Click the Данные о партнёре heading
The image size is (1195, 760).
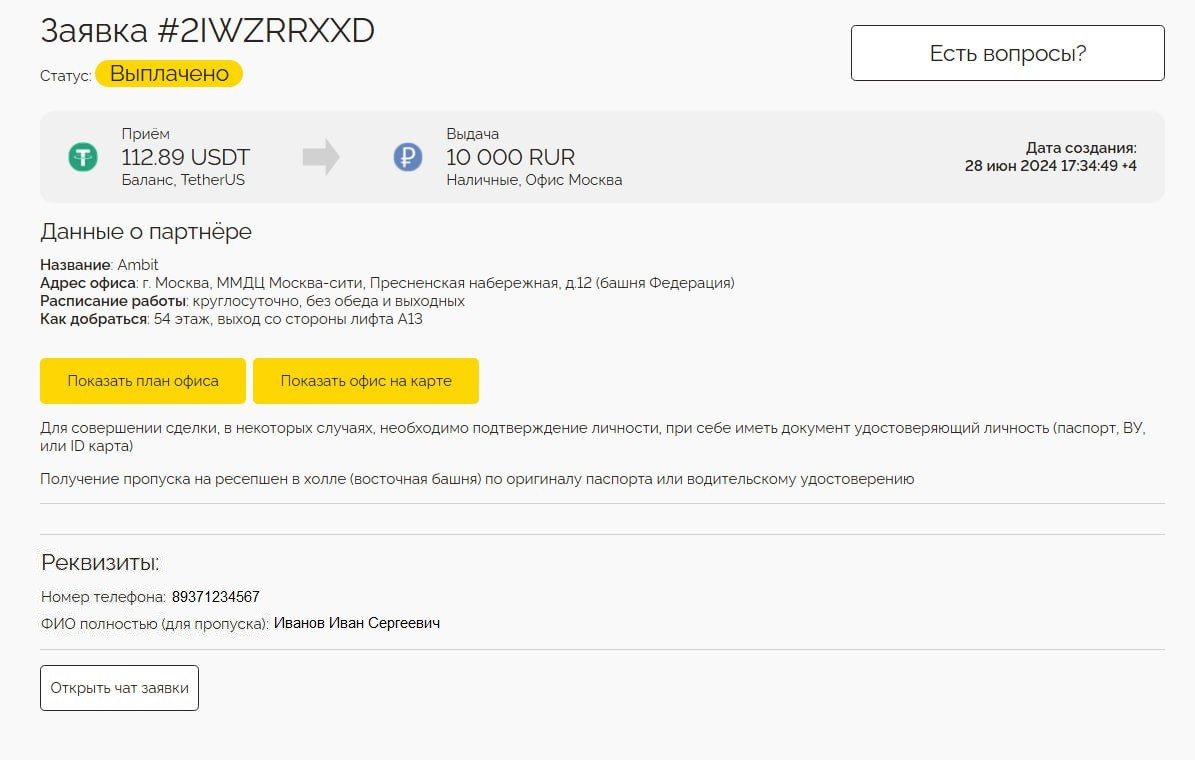146,232
